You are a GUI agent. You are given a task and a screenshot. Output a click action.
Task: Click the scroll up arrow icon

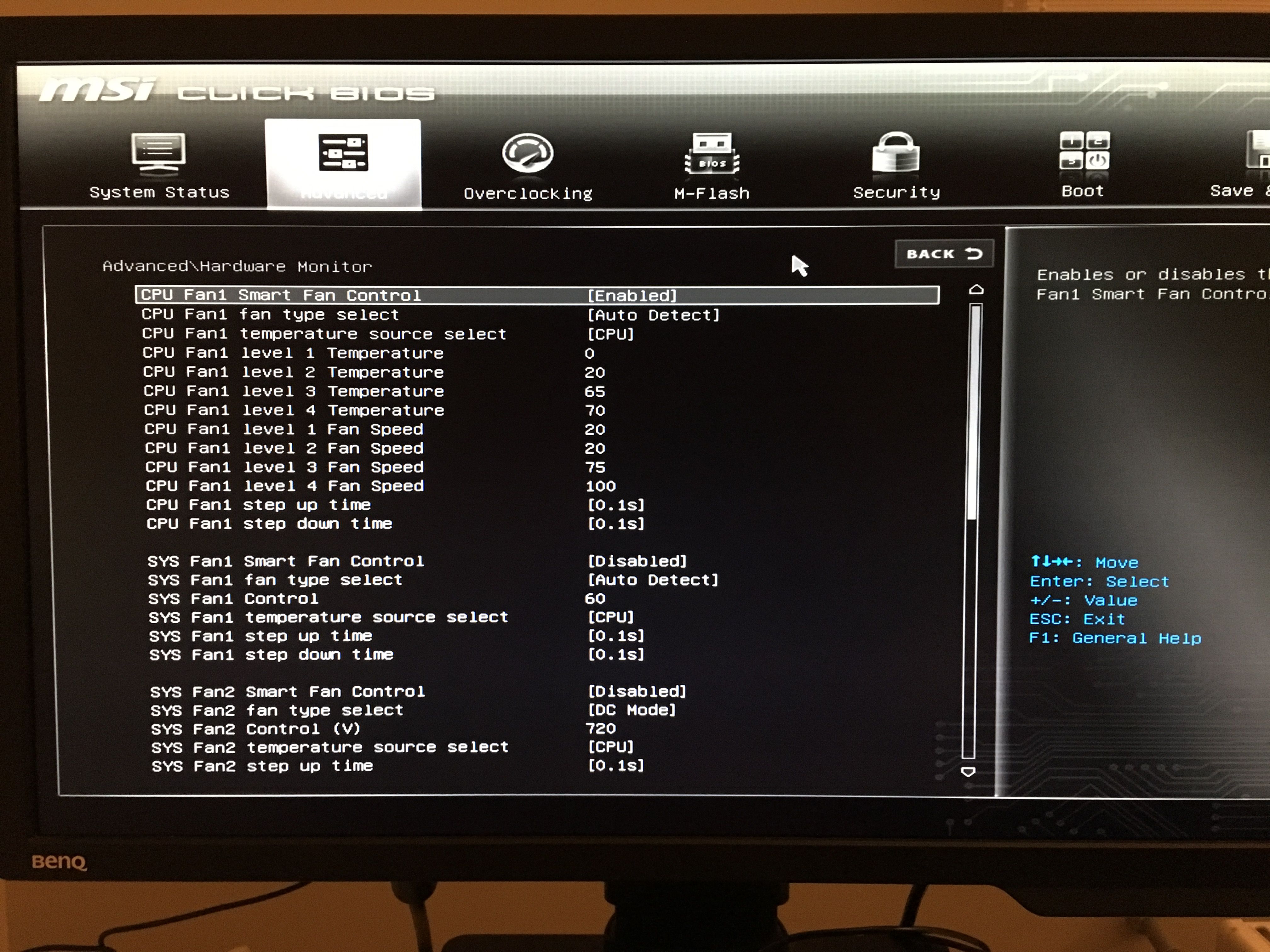coord(976,290)
